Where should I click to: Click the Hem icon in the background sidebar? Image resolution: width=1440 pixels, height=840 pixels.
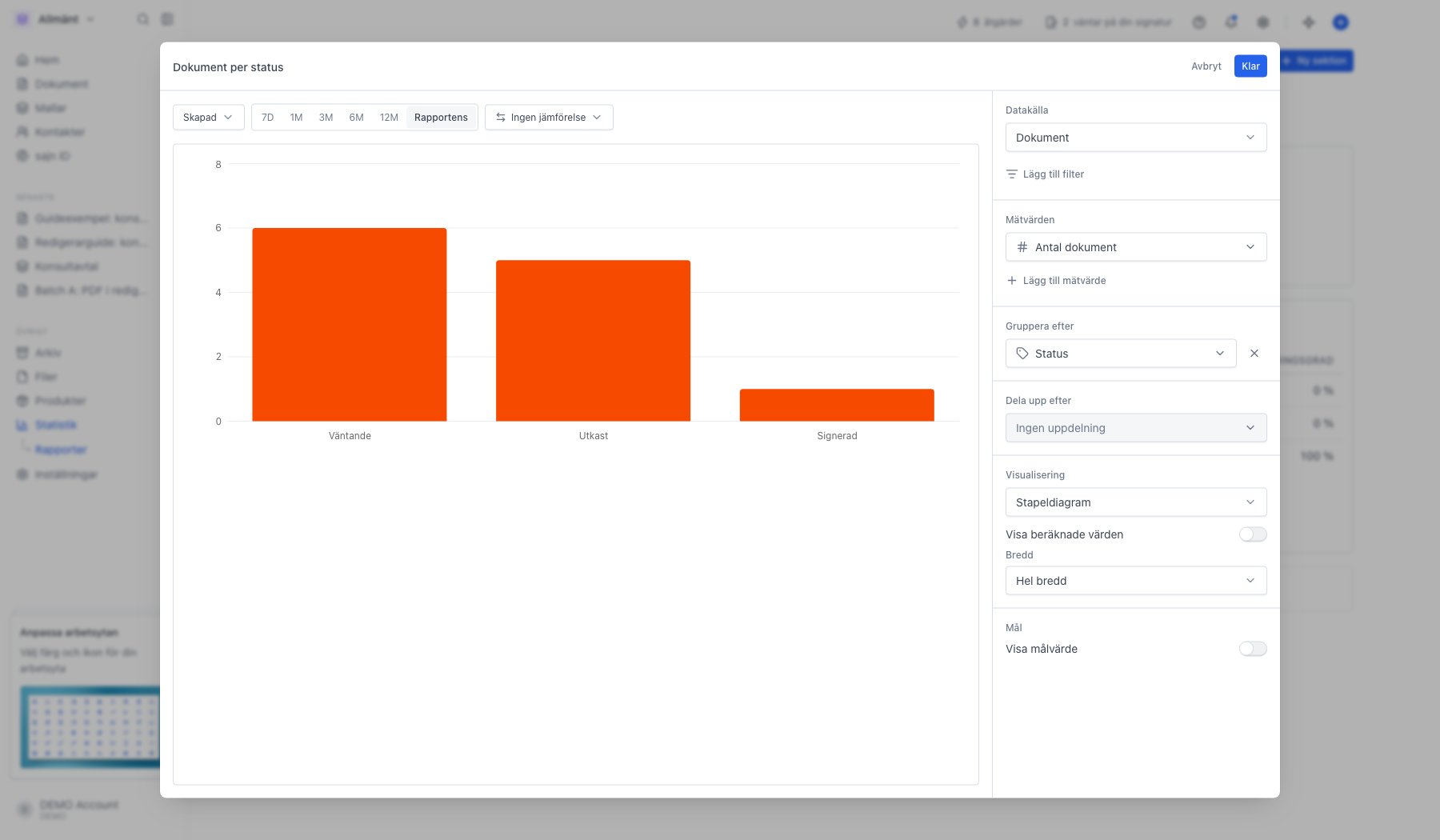(x=23, y=60)
